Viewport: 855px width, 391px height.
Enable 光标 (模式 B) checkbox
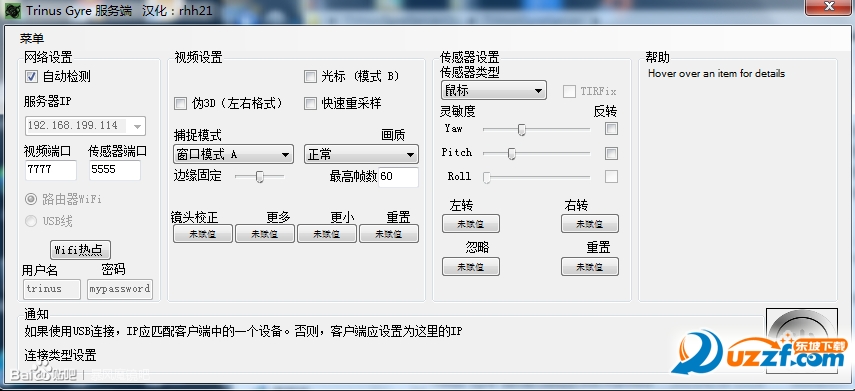pos(310,76)
